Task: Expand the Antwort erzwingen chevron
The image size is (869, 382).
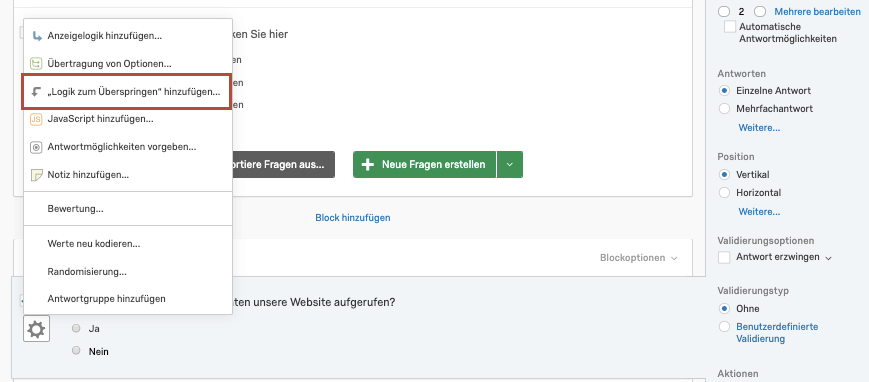Action: coord(829,258)
